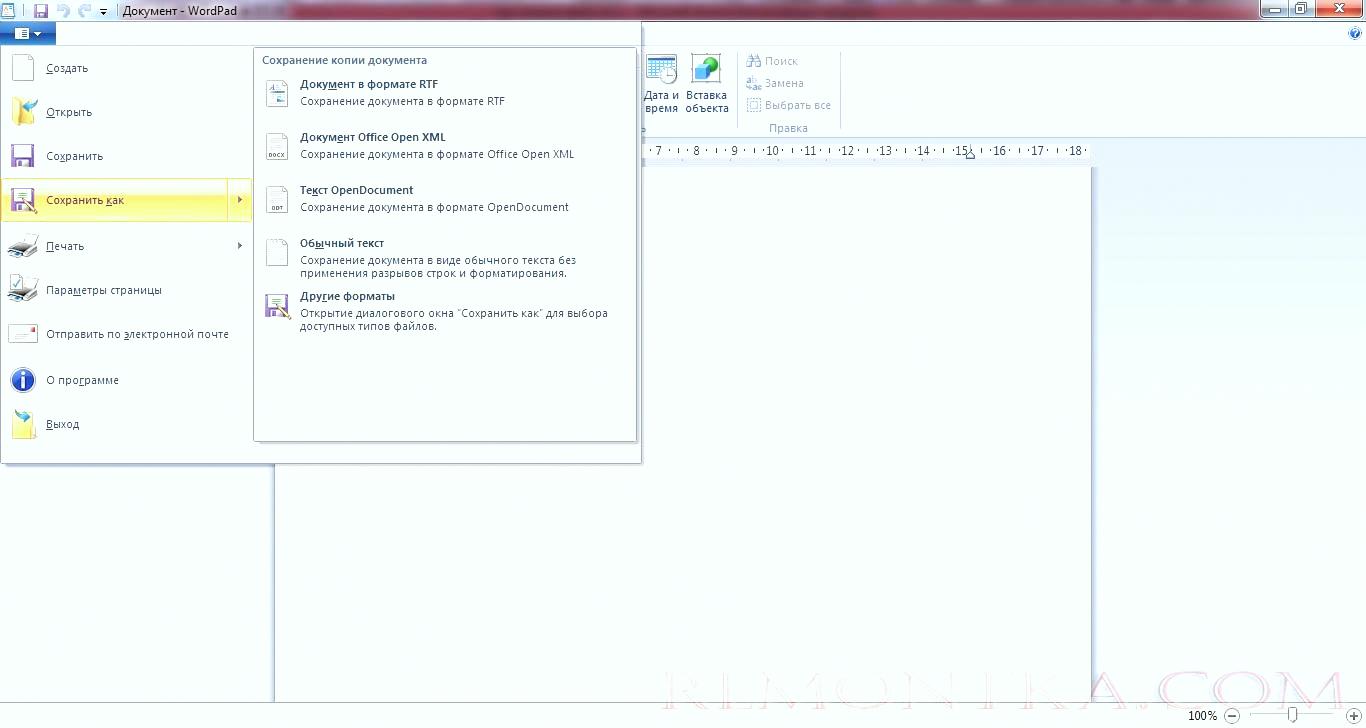Select Создать menu entry
This screenshot has height=728, width=1366.
(x=126, y=68)
